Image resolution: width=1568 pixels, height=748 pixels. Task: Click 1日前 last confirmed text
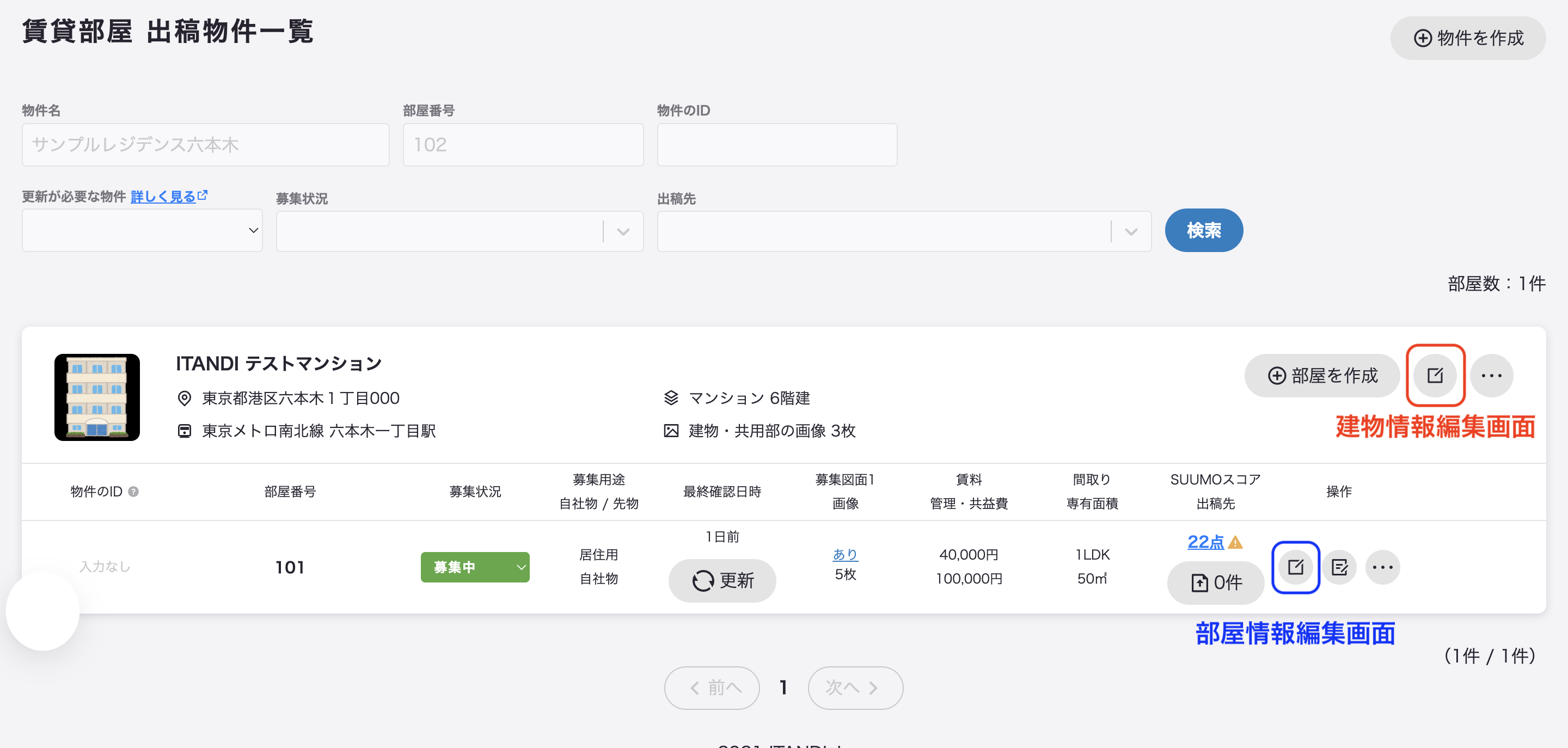[722, 537]
